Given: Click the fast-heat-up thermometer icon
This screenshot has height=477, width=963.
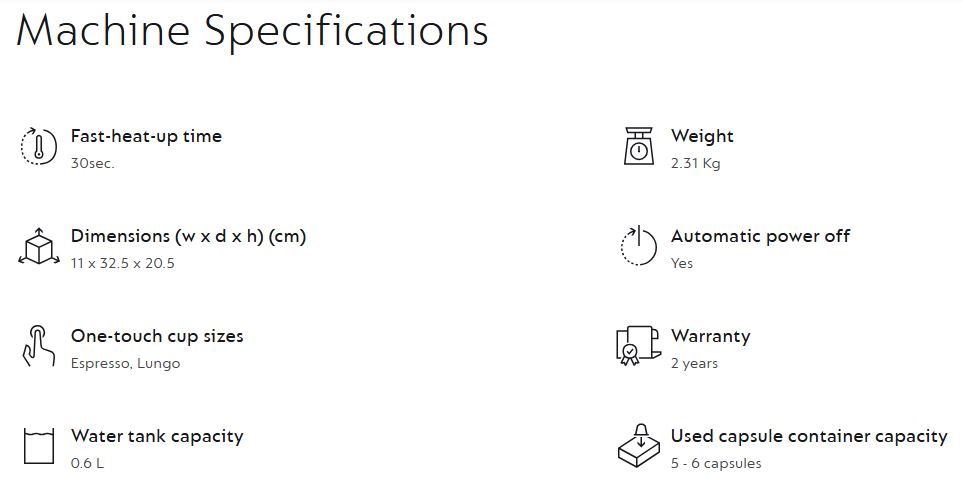Looking at the screenshot, I should [x=38, y=146].
